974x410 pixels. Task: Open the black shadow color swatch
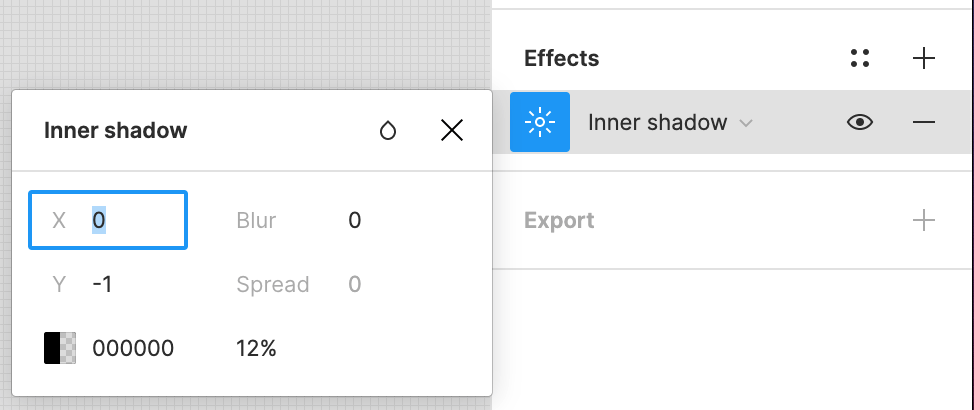click(x=60, y=348)
